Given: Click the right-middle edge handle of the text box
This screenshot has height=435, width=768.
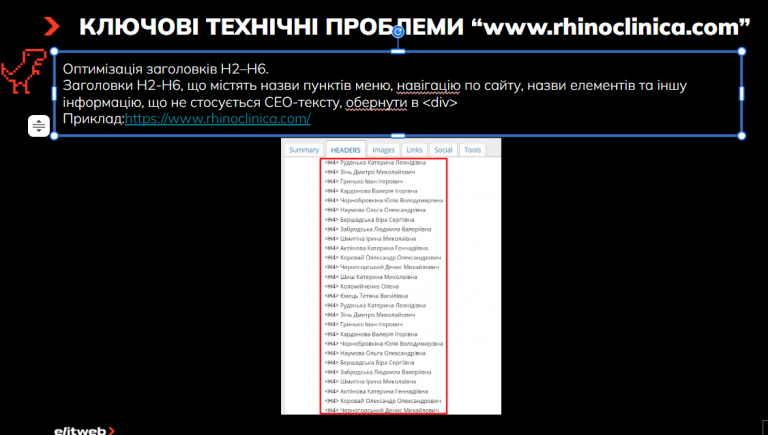Looking at the screenshot, I should click(x=742, y=94).
